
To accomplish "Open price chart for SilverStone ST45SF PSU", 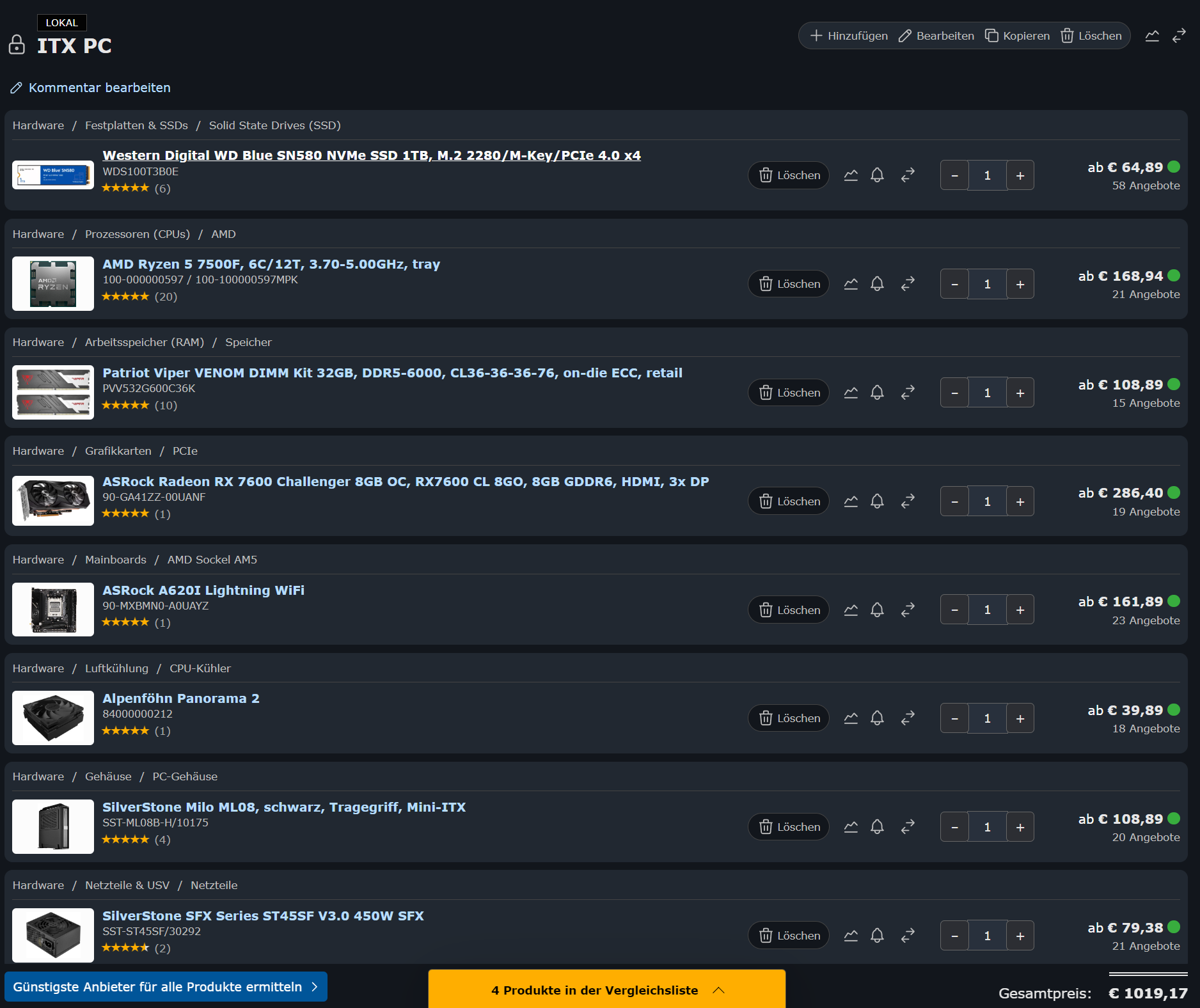I will (850, 936).
